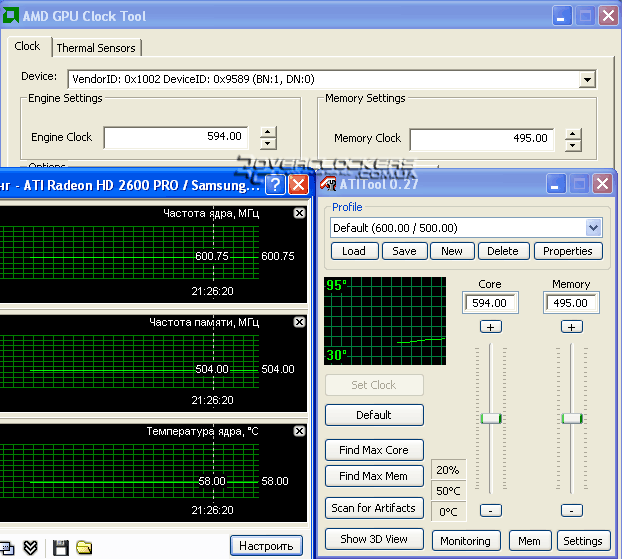
Task: Click the Настроить button
Action: coord(266,546)
